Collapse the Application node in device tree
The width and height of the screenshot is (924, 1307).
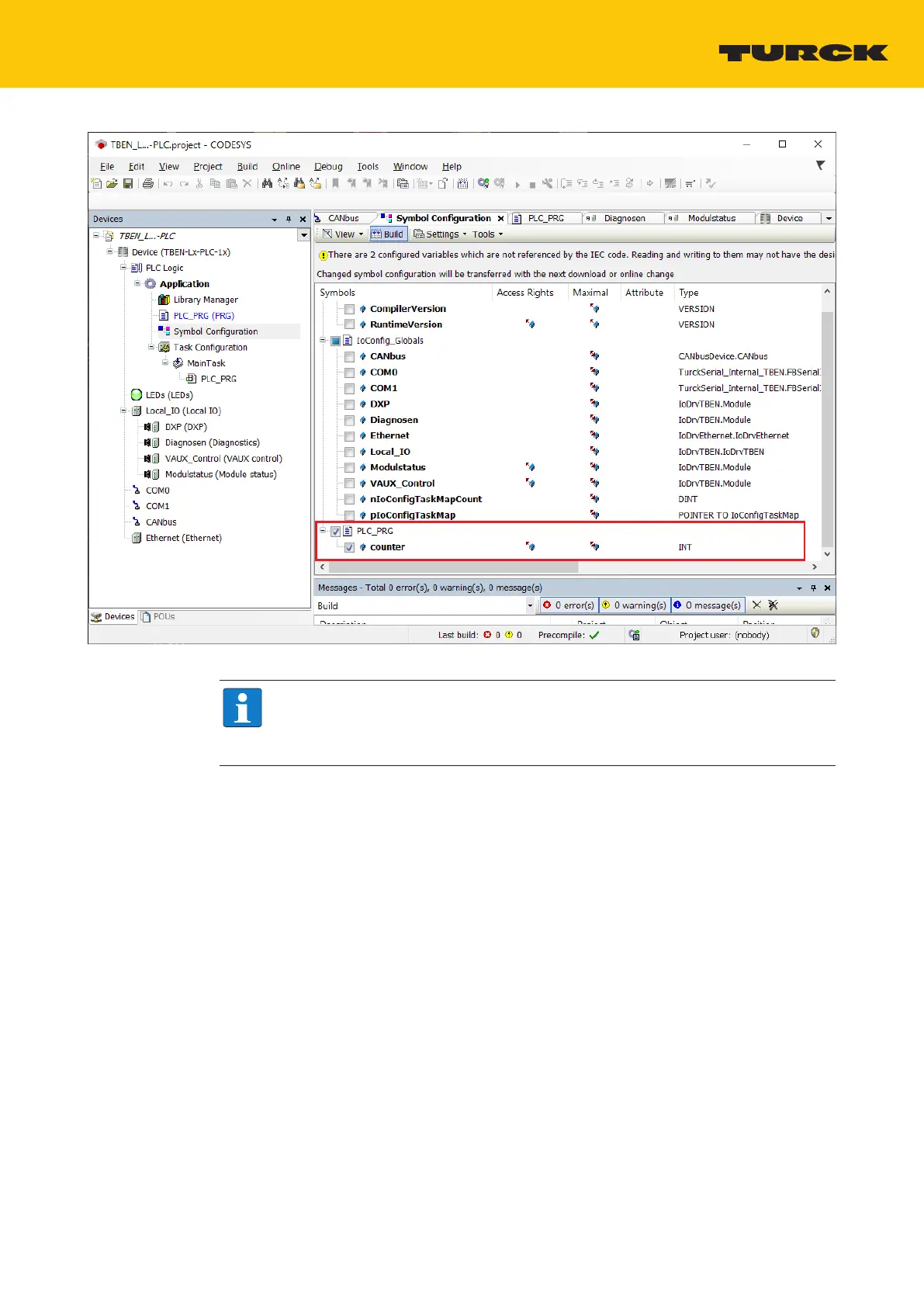[x=137, y=283]
